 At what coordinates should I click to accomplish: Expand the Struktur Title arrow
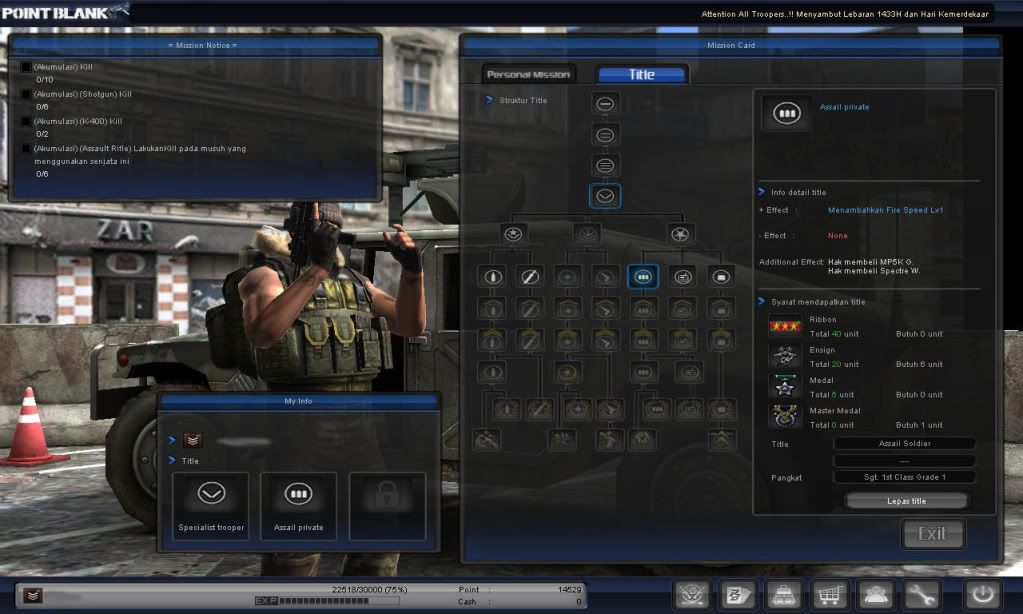pos(489,100)
